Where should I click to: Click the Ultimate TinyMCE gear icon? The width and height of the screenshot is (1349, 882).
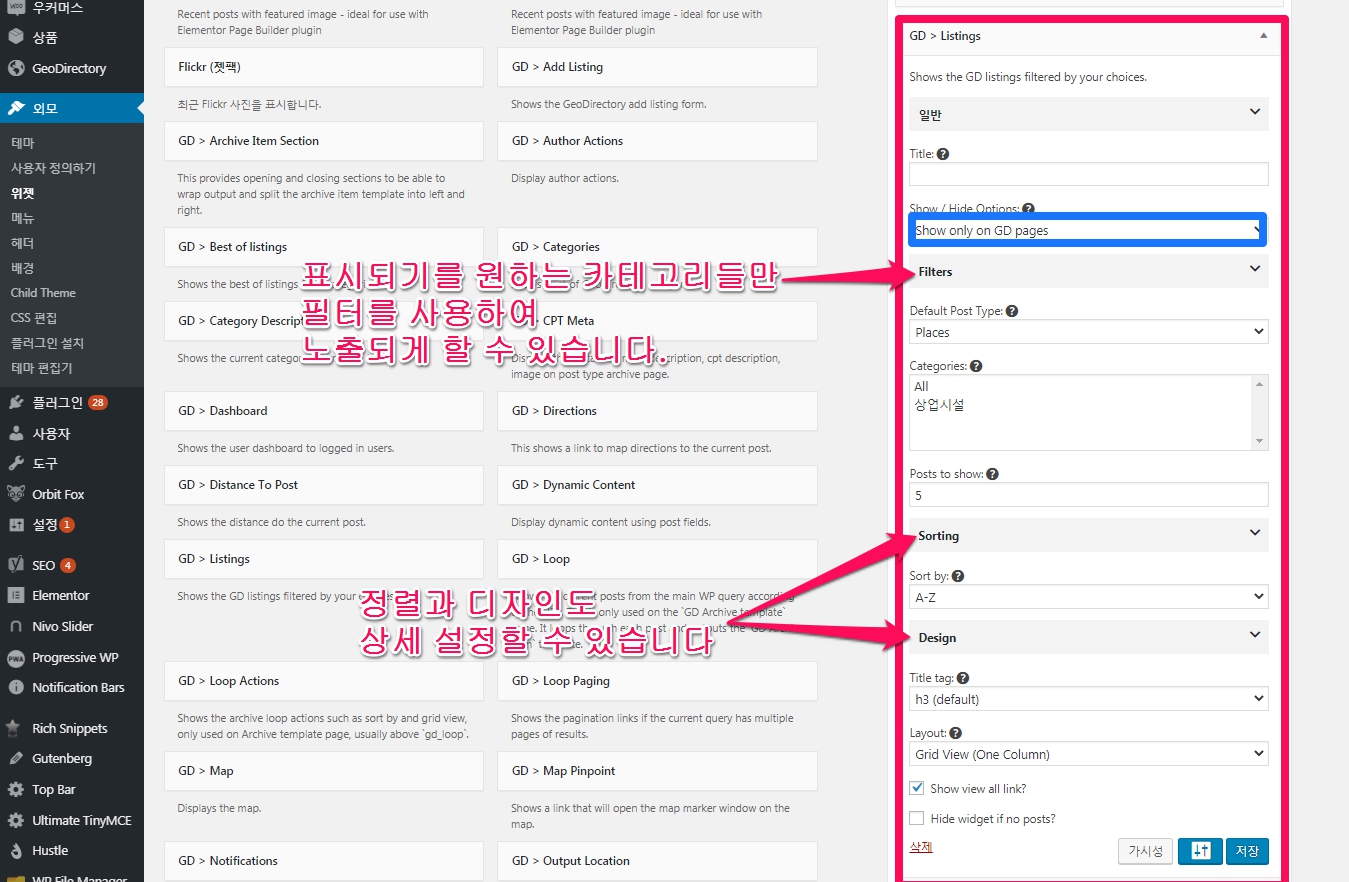15,820
